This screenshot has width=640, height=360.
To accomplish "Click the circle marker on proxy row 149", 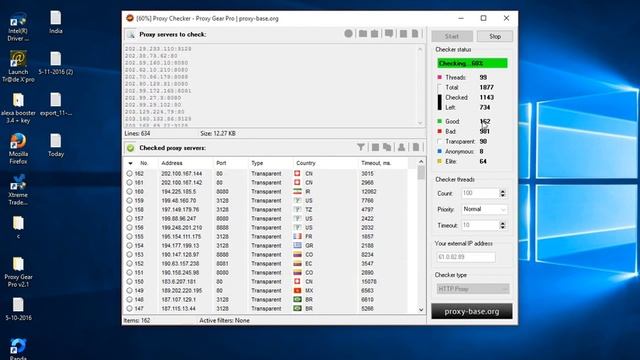I will pos(129,290).
